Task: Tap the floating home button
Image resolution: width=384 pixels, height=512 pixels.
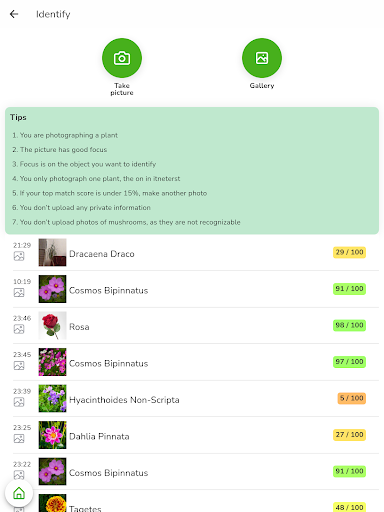Action: 19,493
